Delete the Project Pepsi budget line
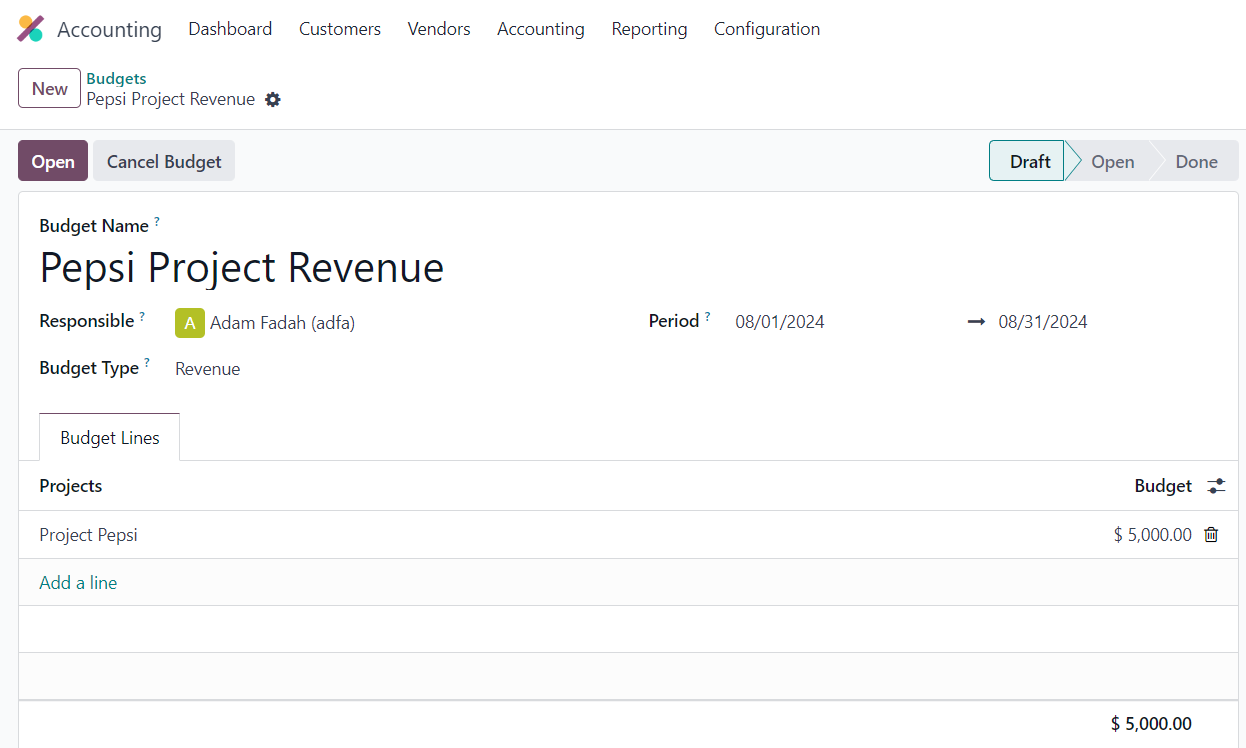 coord(1211,535)
